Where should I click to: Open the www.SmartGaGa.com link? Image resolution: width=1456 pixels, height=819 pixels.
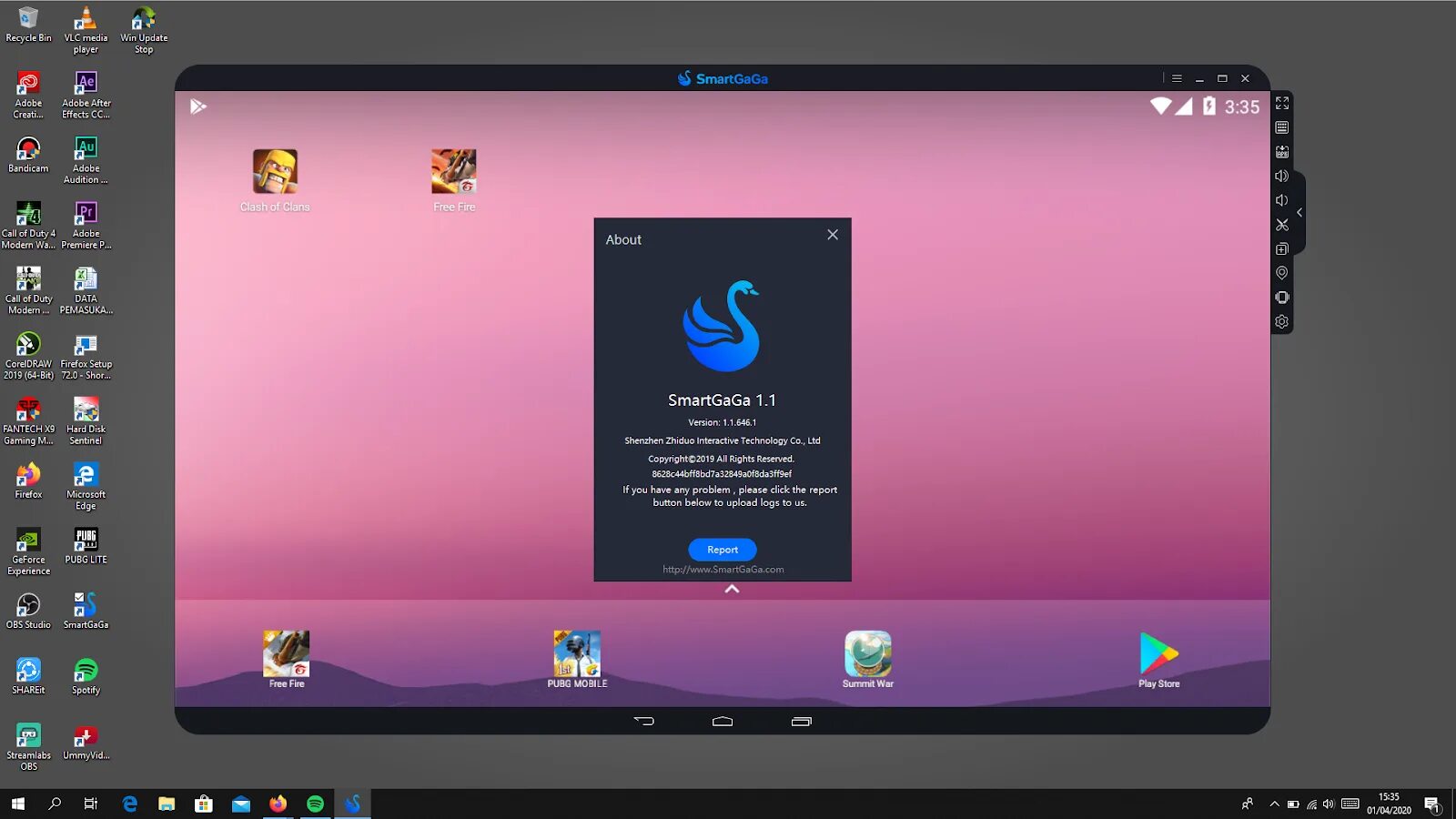(723, 570)
